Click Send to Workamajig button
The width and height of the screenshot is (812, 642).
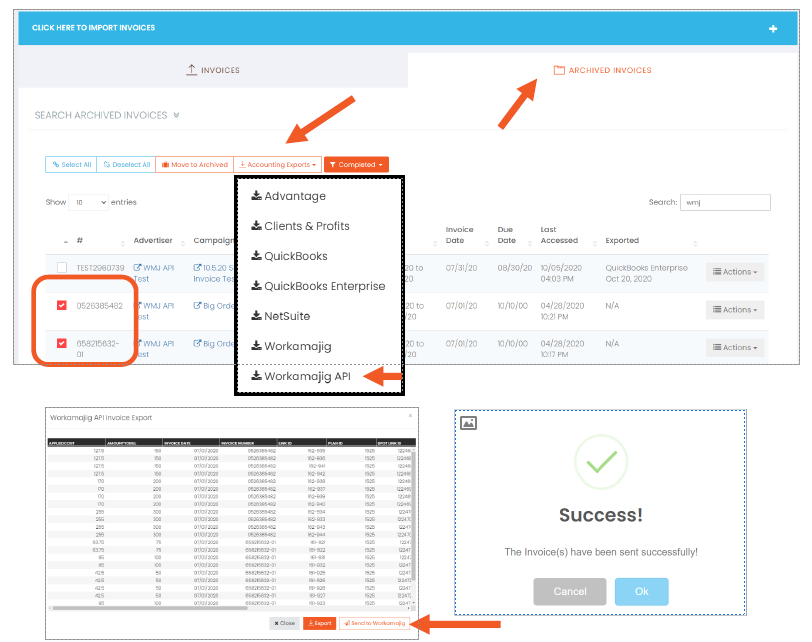[374, 623]
